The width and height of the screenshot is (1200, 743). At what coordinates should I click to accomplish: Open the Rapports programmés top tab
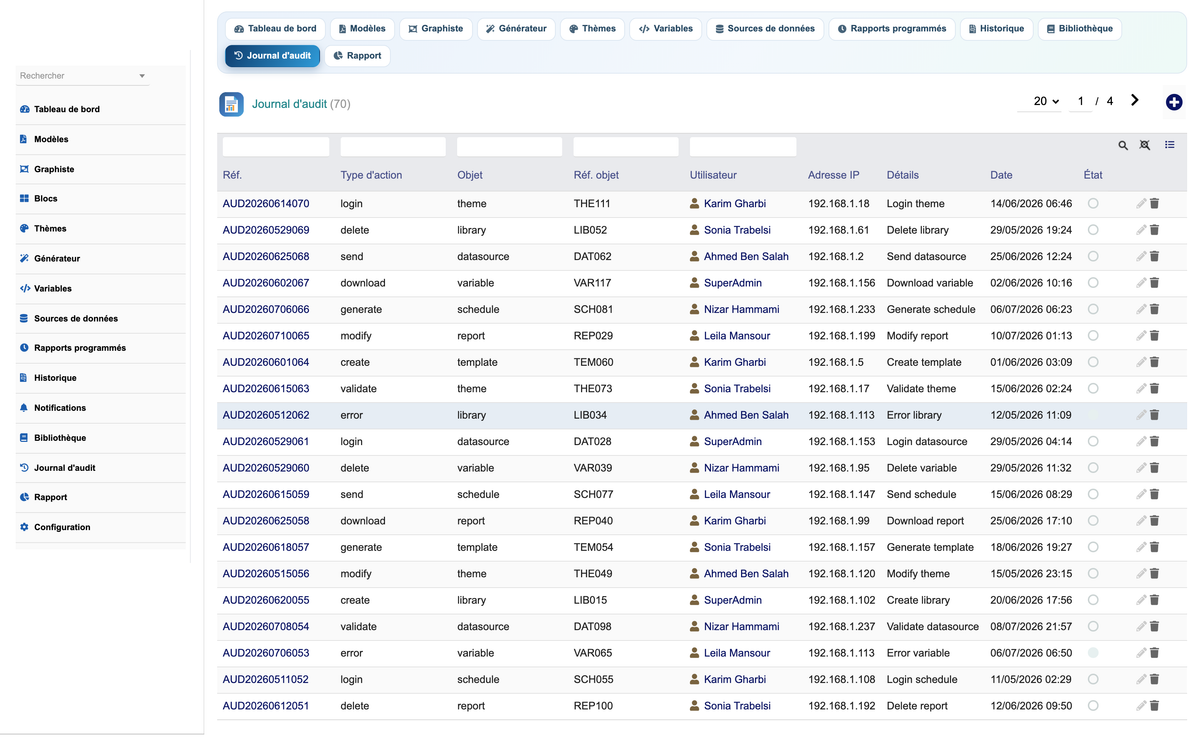(892, 29)
